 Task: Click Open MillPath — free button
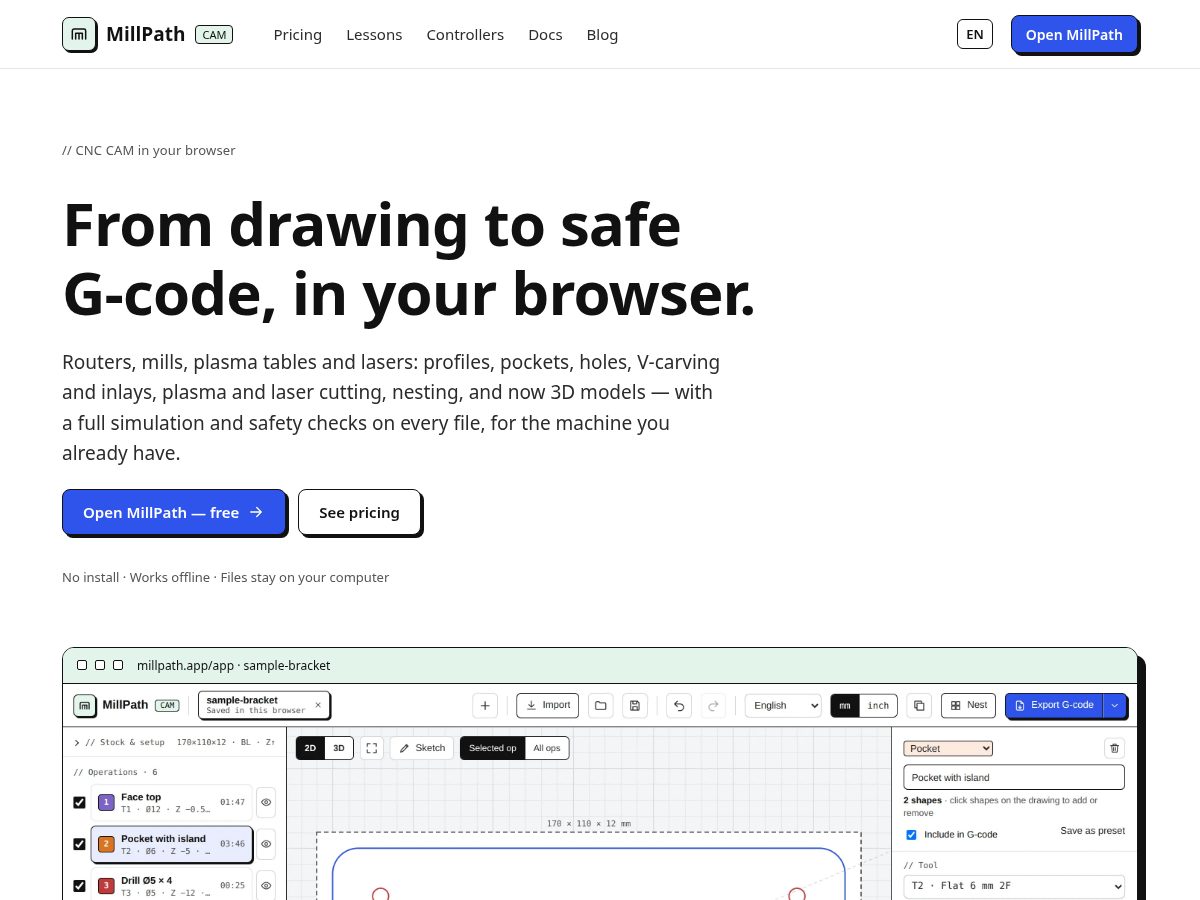(174, 512)
